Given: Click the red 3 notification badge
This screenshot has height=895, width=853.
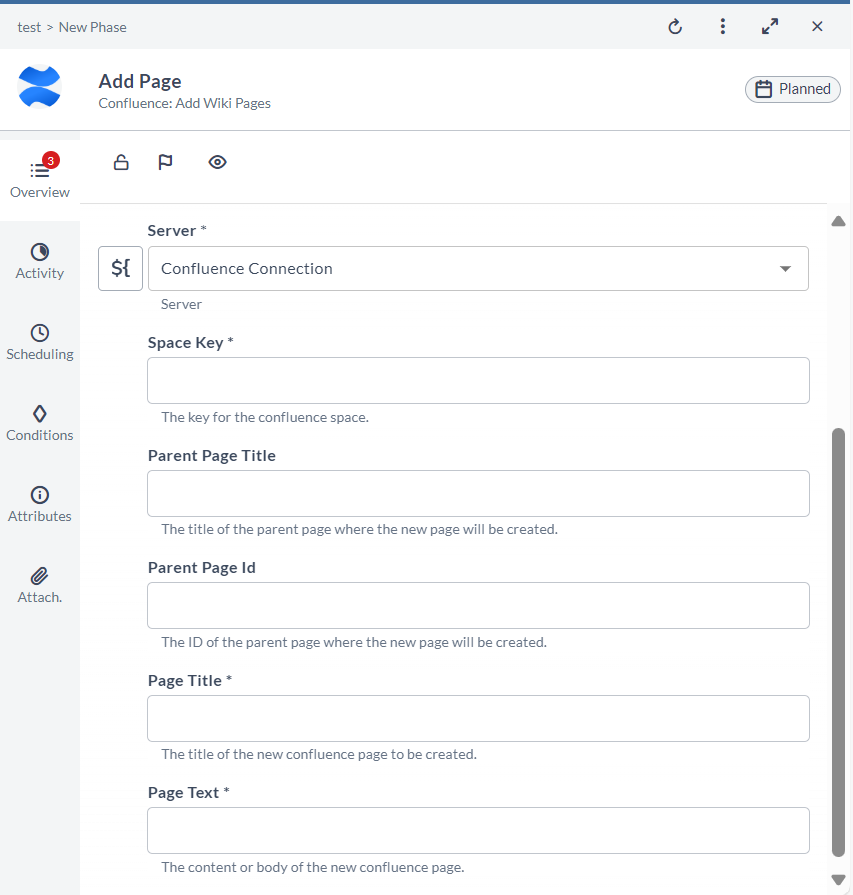Looking at the screenshot, I should [51, 160].
